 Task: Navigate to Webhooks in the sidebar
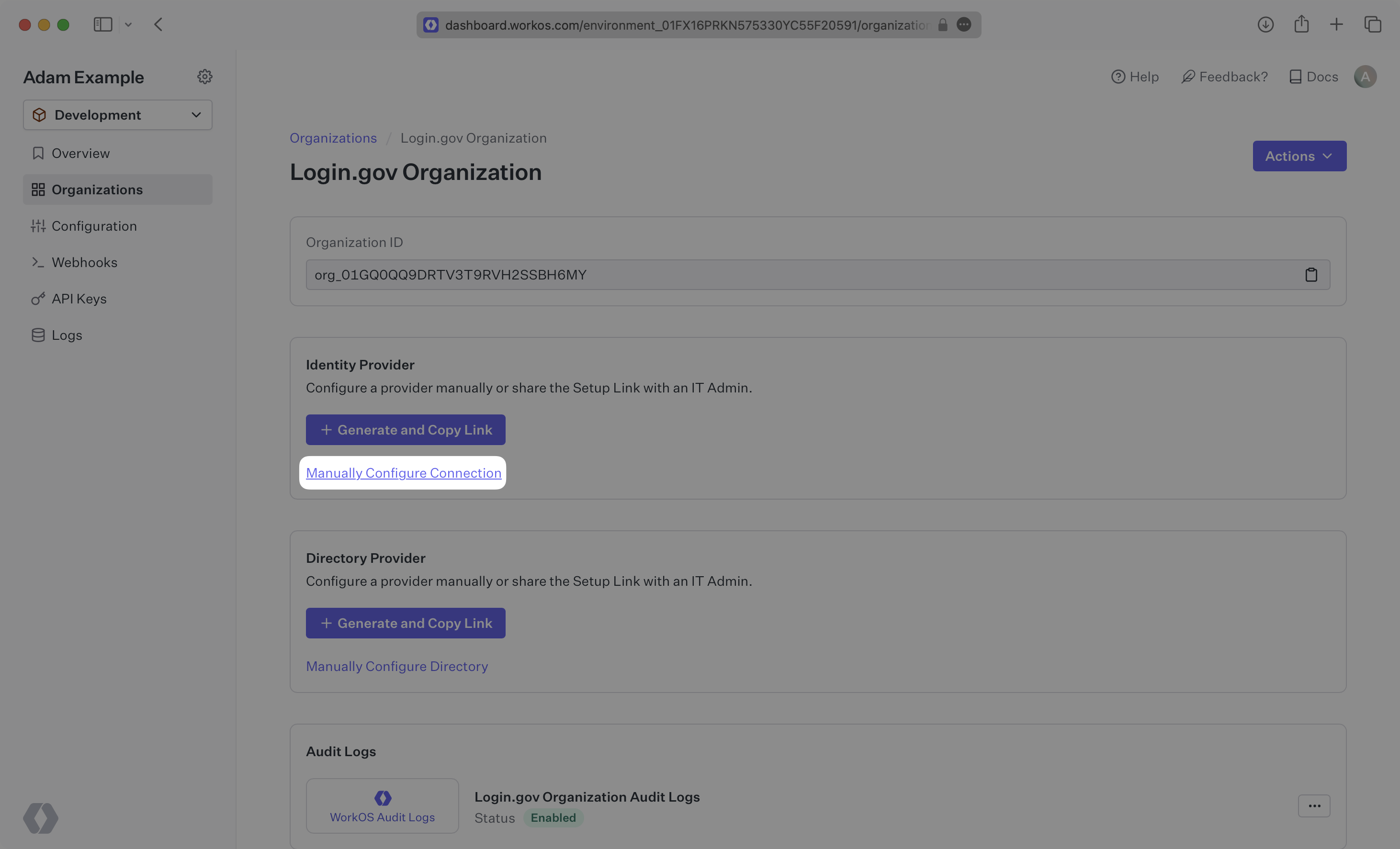pos(84,262)
